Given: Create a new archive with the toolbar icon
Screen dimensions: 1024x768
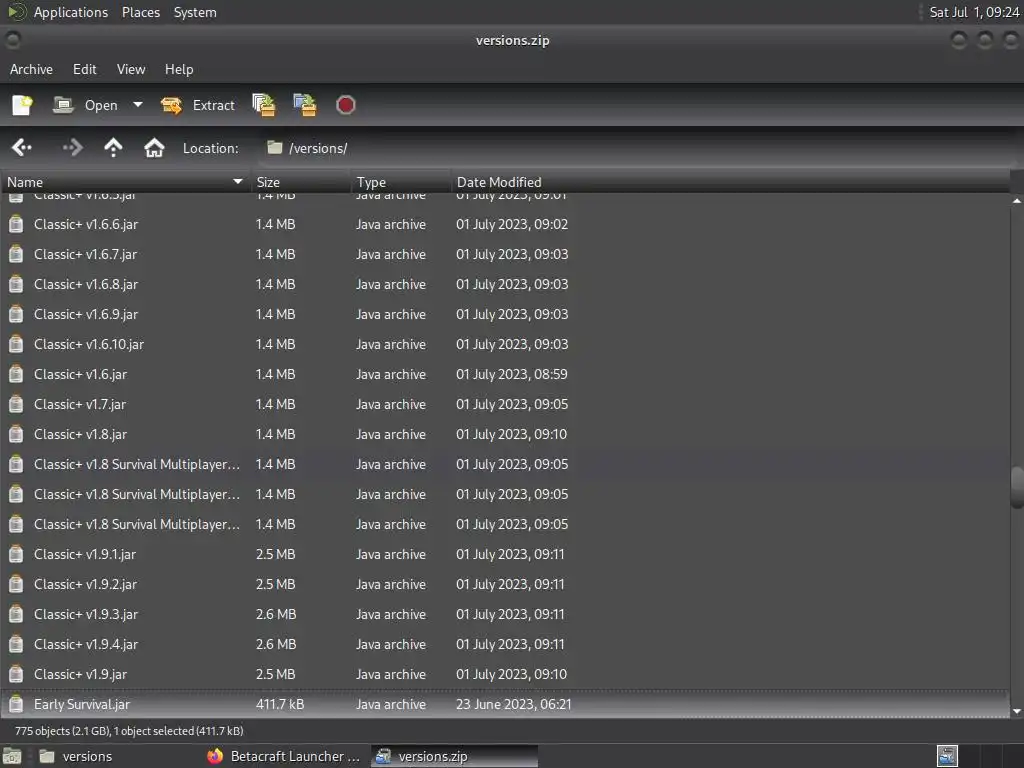Looking at the screenshot, I should click(22, 105).
